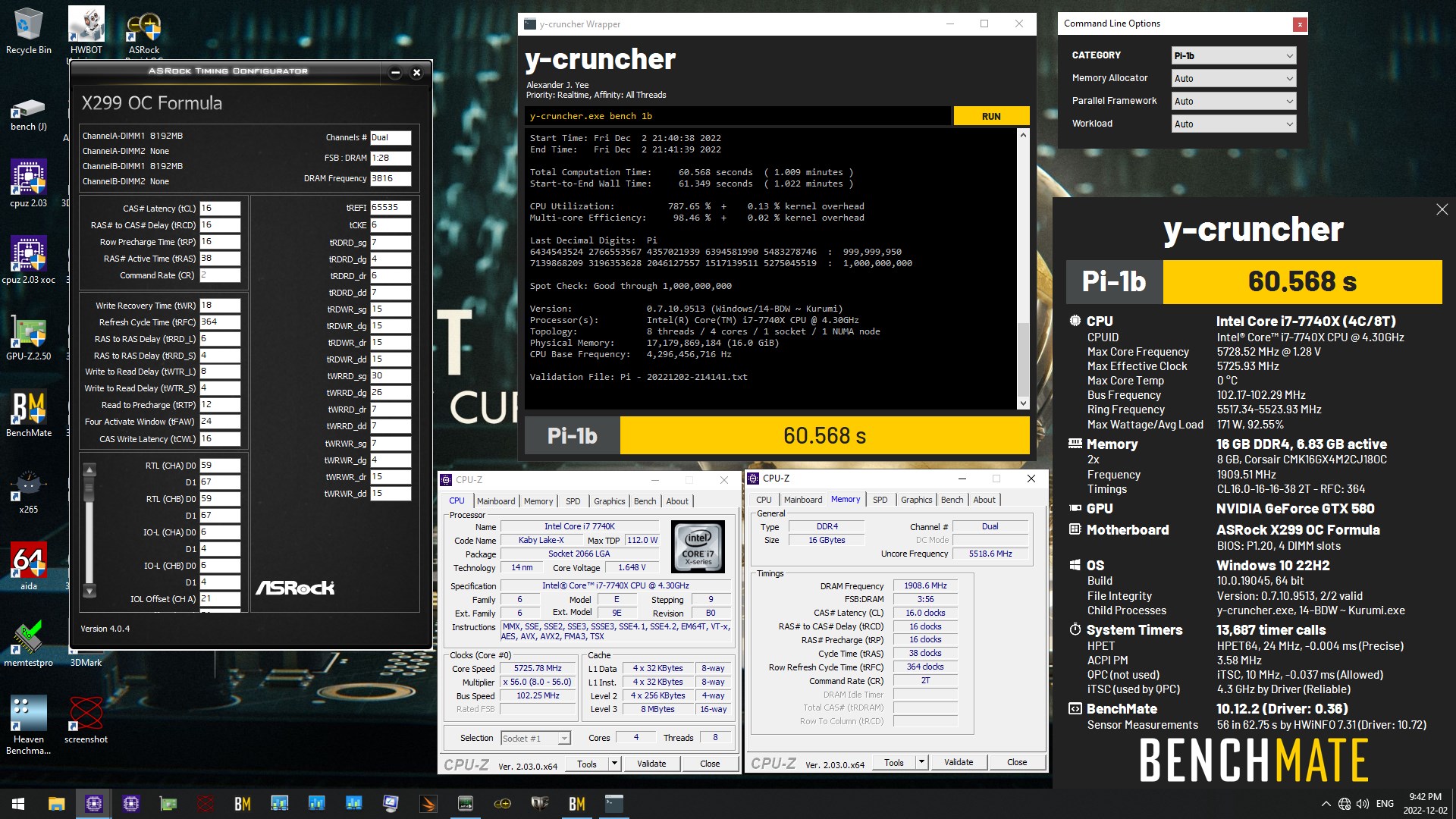Click CAS# Latency (tCL) value field
Viewport: 1456px width, 819px height.
220,209
